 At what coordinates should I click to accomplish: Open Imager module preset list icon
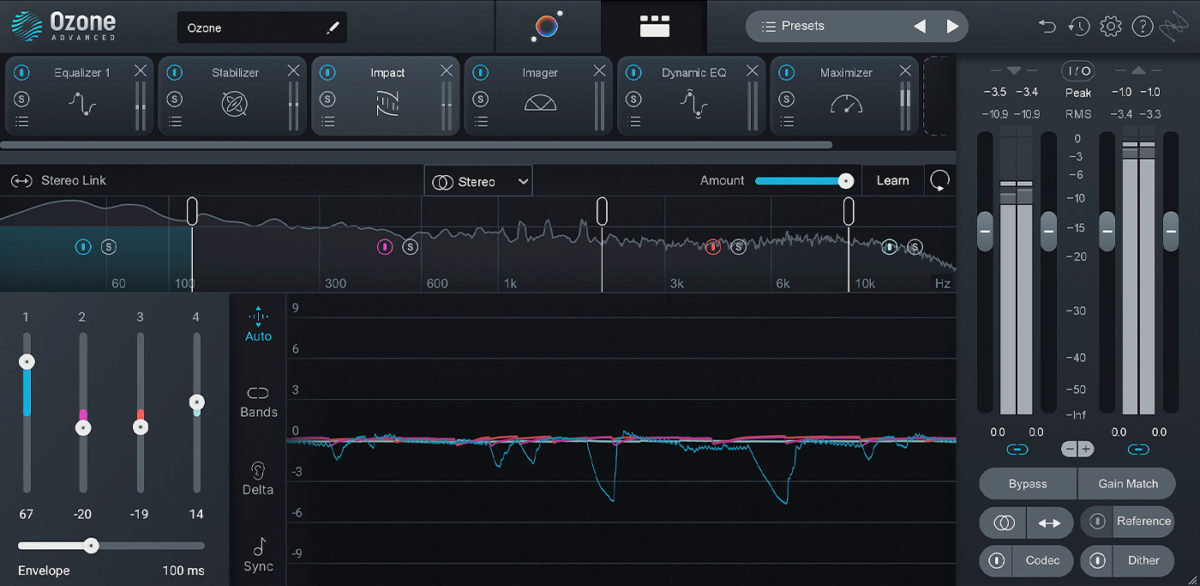480,122
